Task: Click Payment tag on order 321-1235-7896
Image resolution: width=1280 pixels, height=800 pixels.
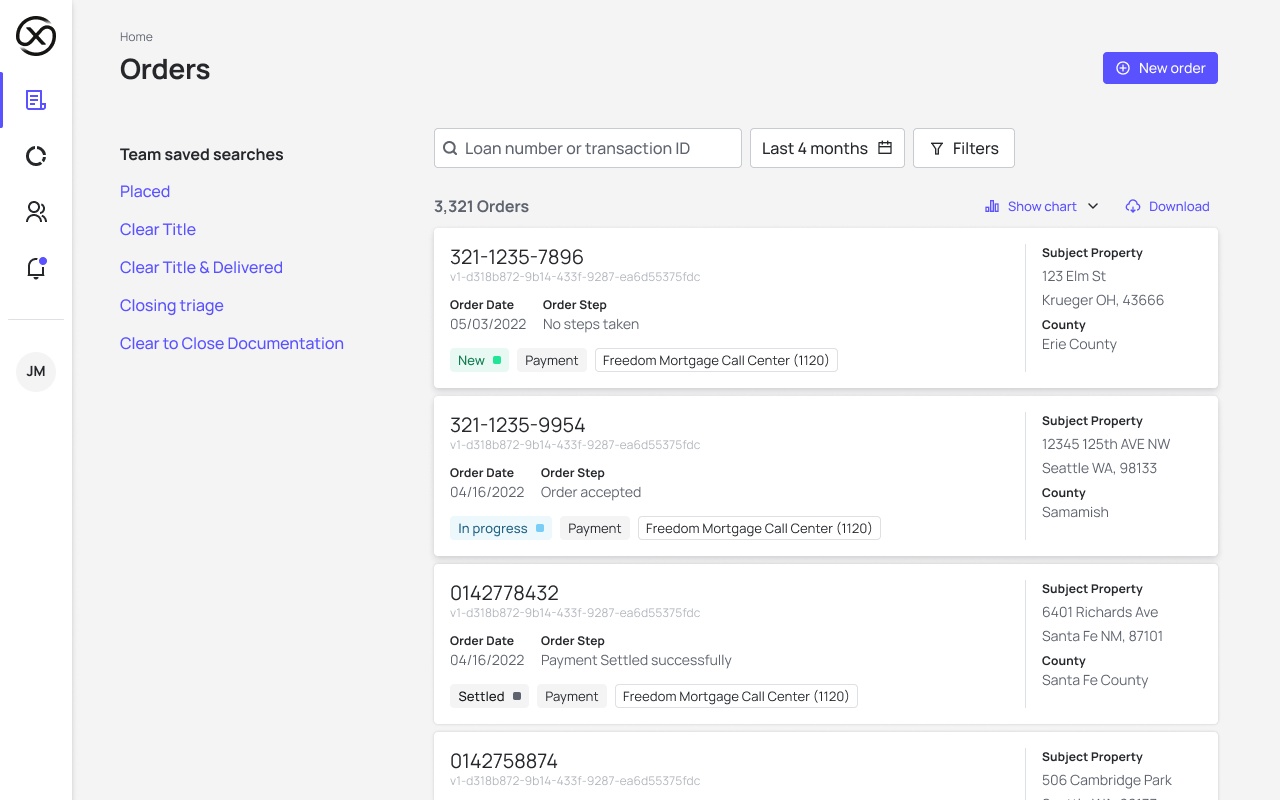Action: click(x=552, y=360)
